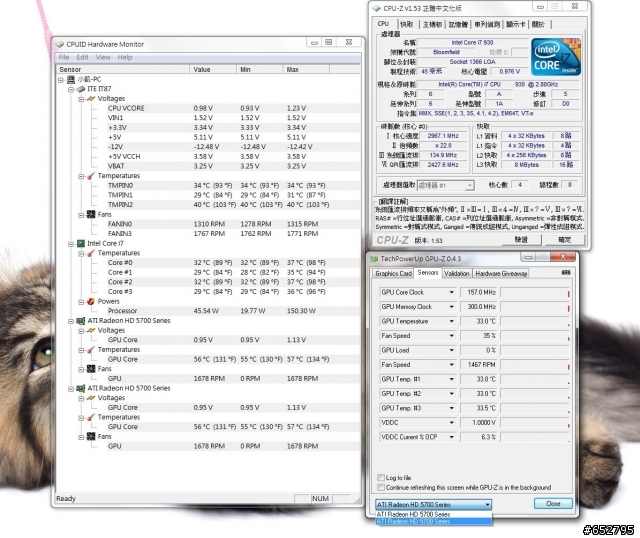
Task: Open GPU Core Clock sensor dropdown
Action: [452, 292]
